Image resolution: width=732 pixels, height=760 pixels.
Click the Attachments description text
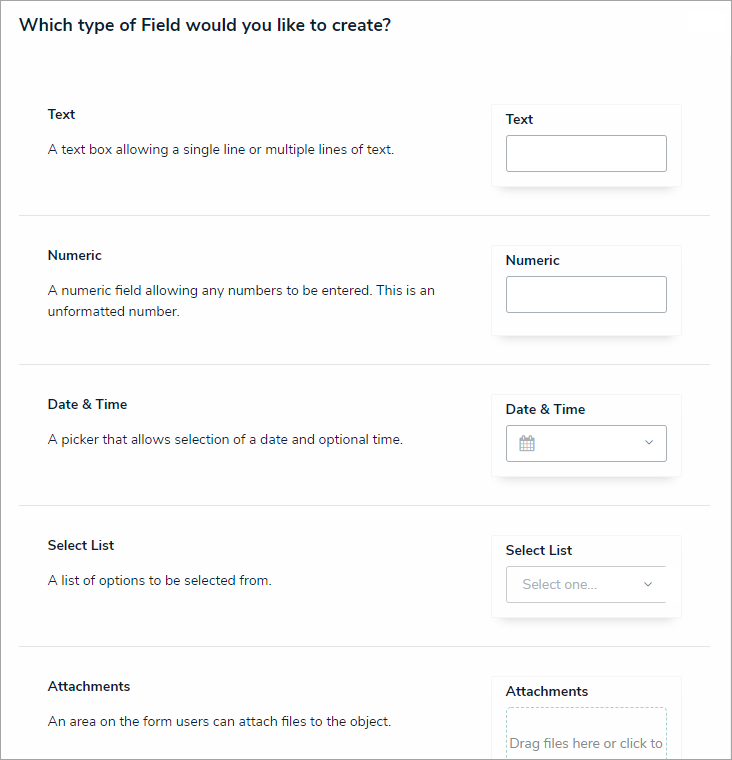219,721
